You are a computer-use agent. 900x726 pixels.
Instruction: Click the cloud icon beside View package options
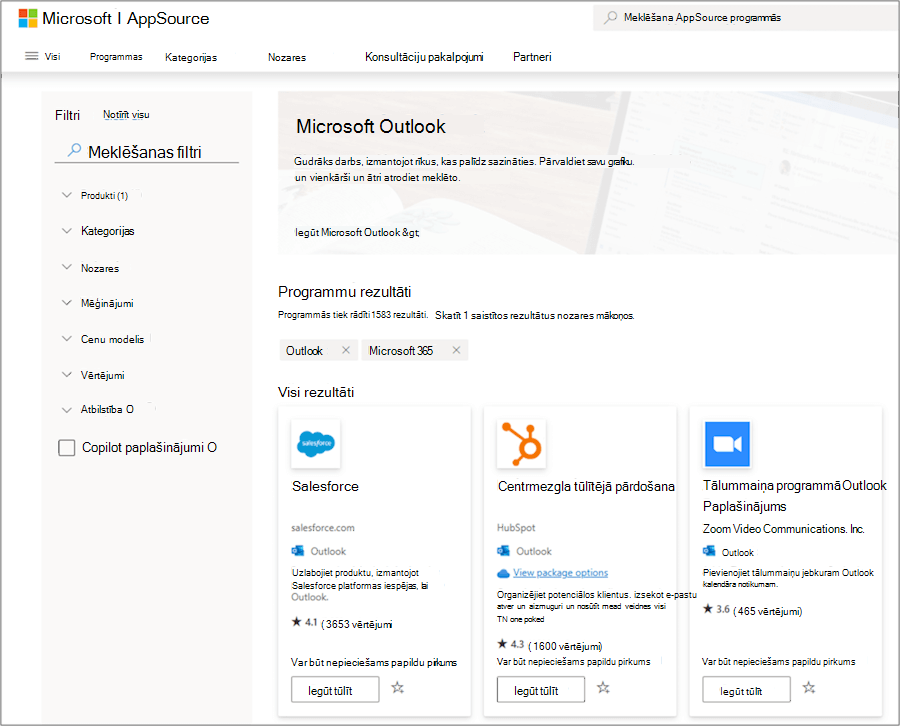503,573
